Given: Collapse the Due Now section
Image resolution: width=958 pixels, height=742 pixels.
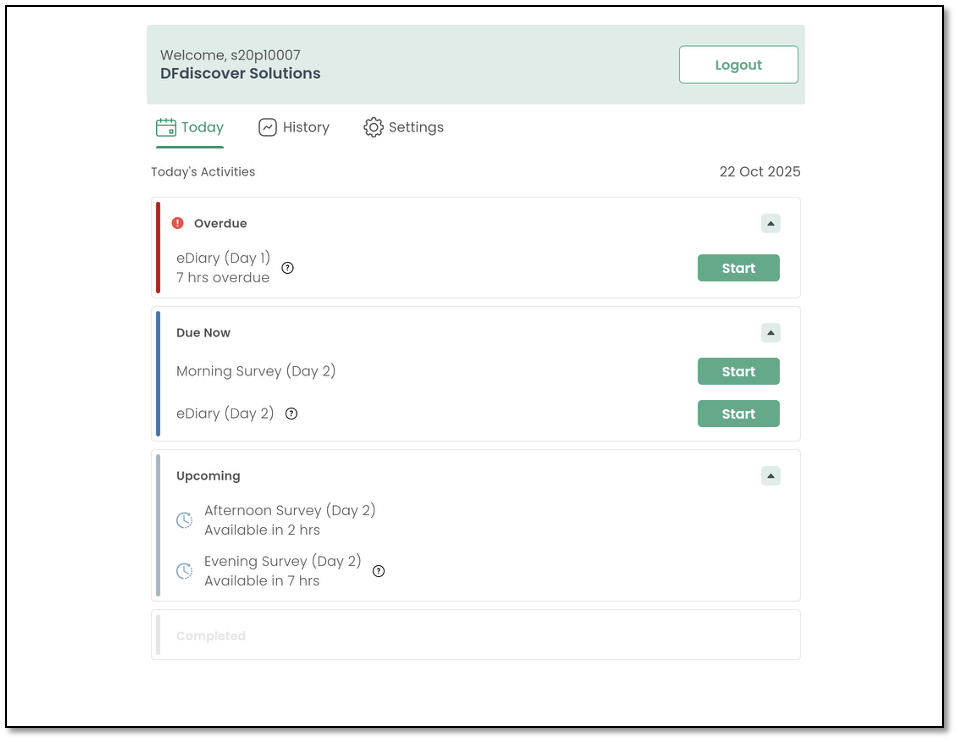Looking at the screenshot, I should tap(770, 332).
